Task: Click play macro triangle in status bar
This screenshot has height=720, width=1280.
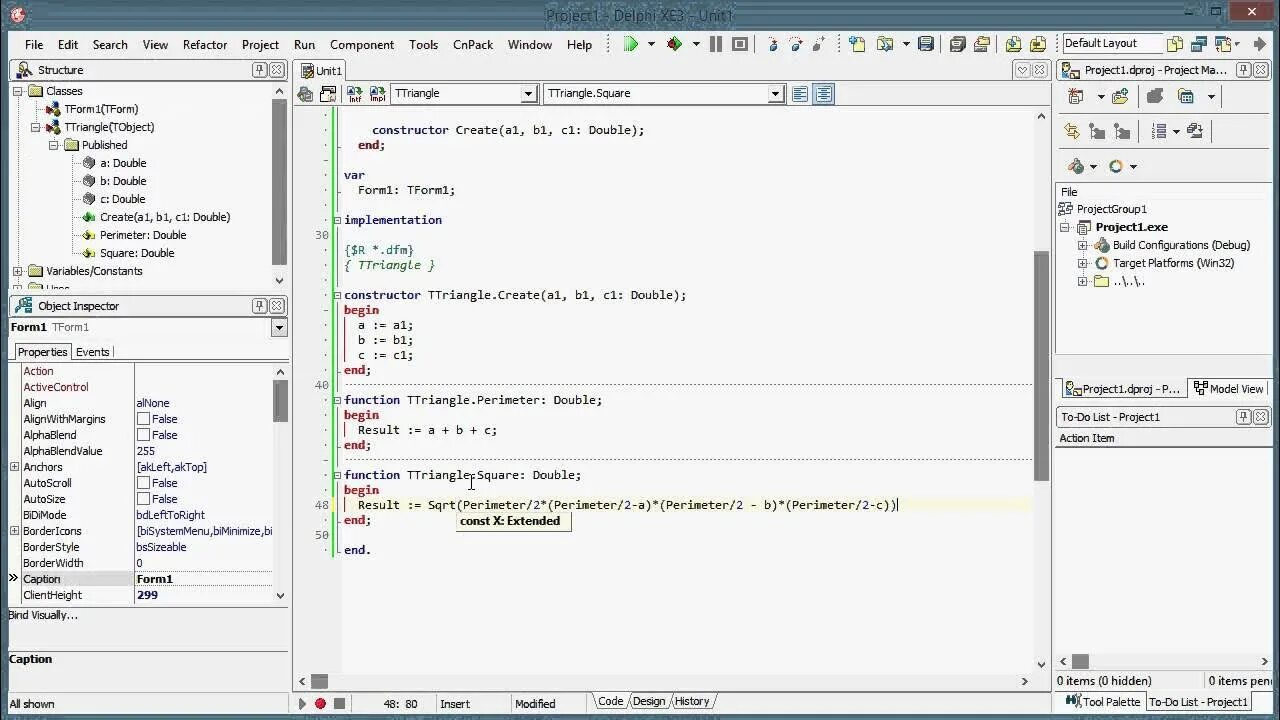Action: tap(302, 704)
